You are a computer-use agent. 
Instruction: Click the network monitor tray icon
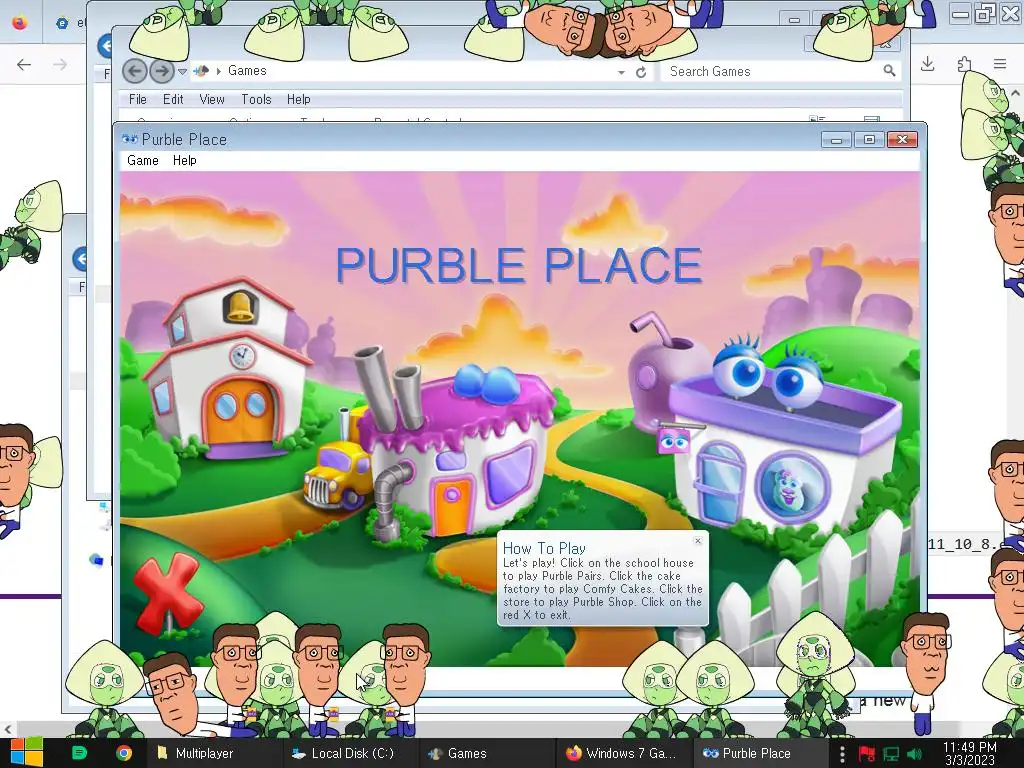[891, 754]
